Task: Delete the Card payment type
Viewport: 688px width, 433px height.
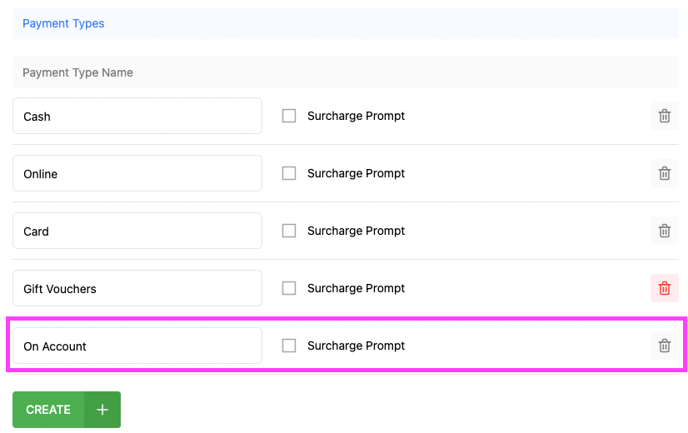Action: 664,231
